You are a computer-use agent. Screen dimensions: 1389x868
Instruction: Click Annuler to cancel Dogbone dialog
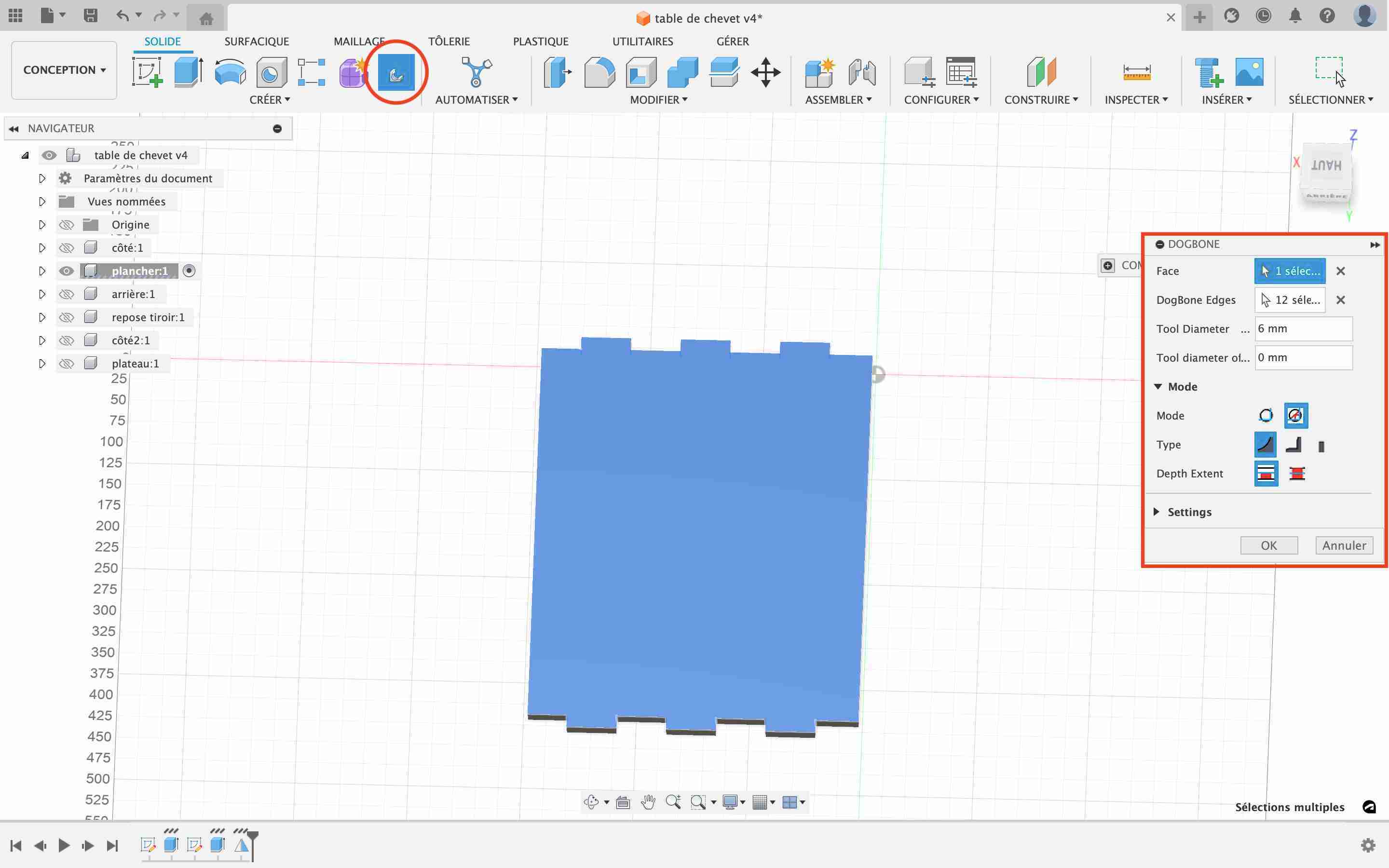tap(1344, 545)
